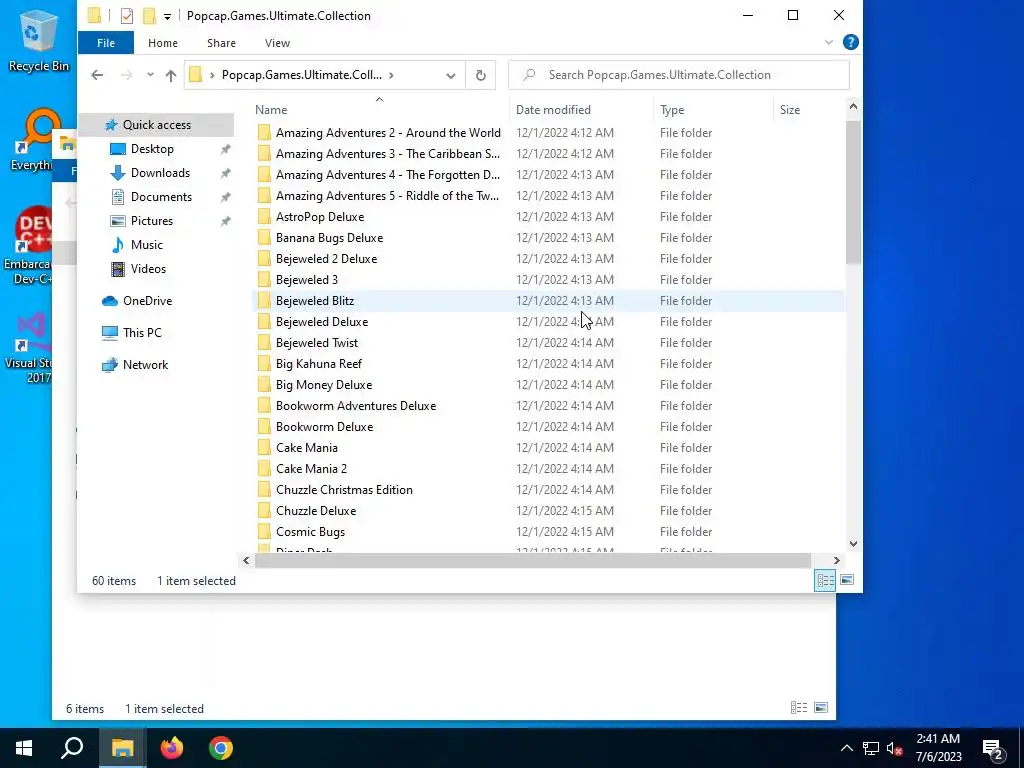The width and height of the screenshot is (1024, 768).
Task: Select Bookworm Adventures Deluxe folder
Action: point(549,406)
